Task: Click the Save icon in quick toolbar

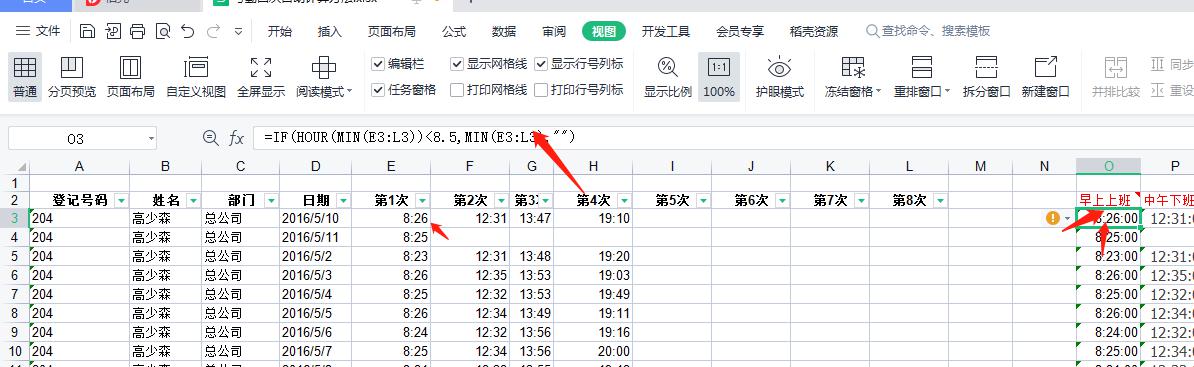Action: (x=88, y=31)
